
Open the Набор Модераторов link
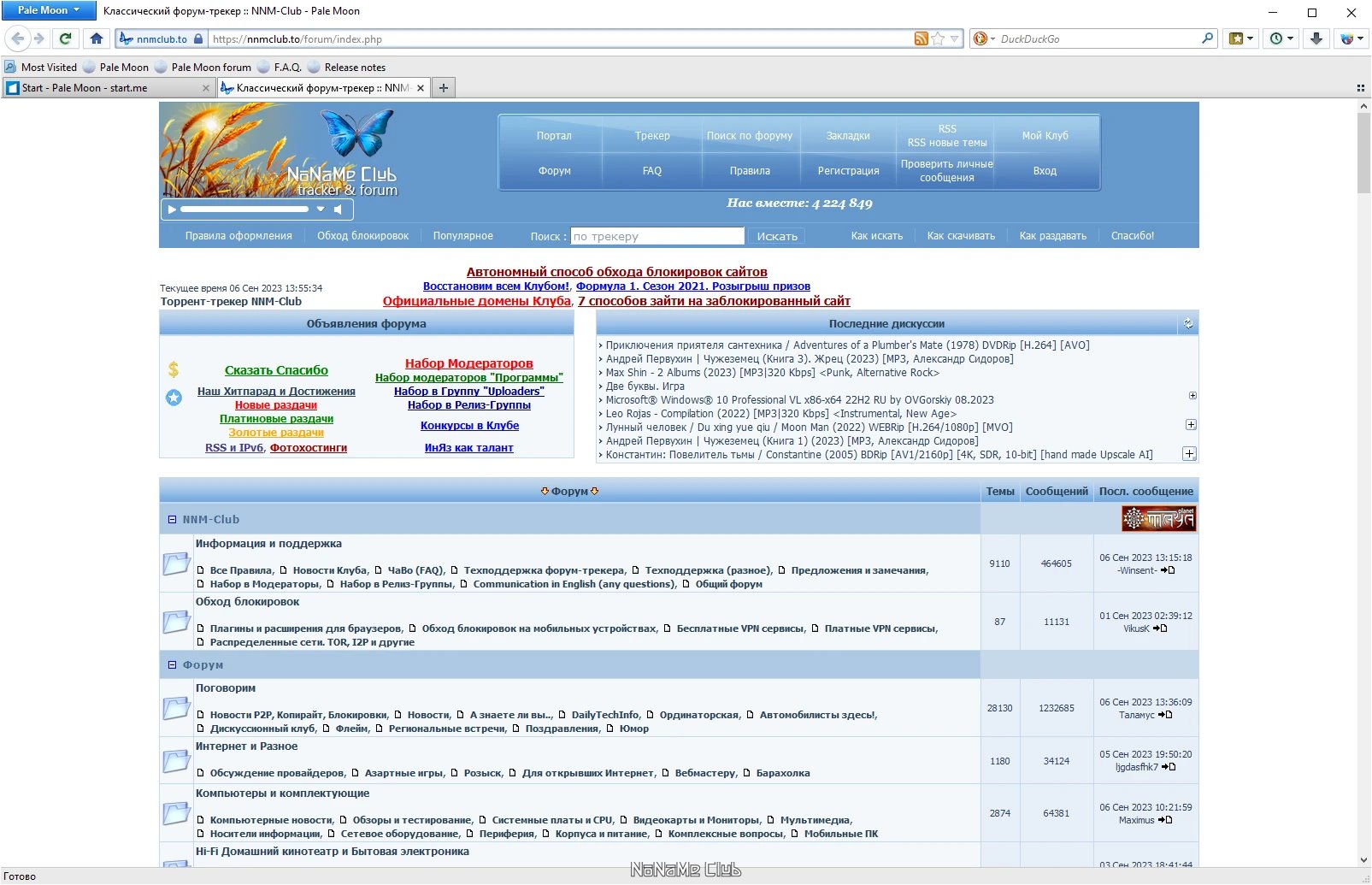[468, 363]
